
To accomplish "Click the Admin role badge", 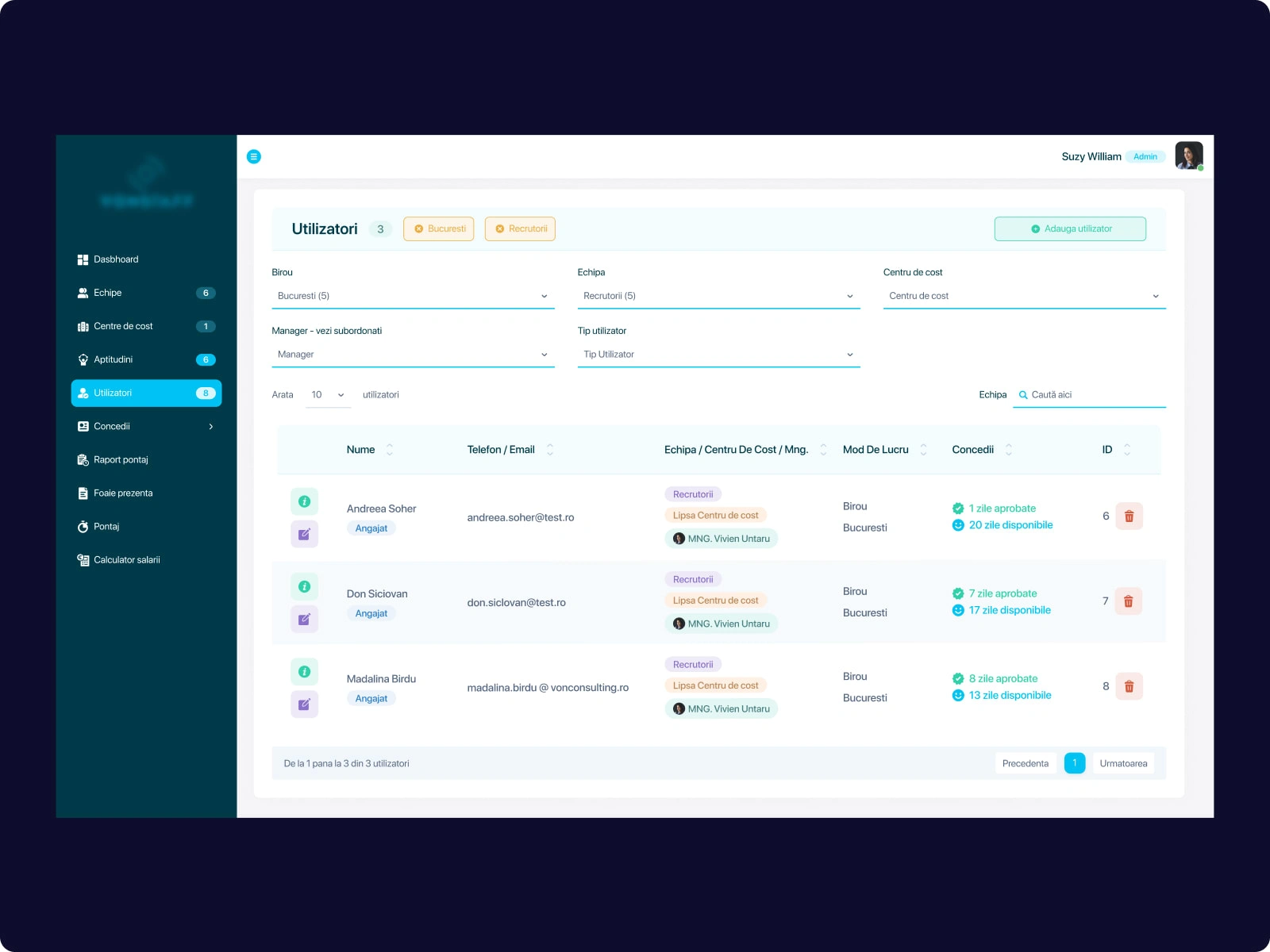I will (1145, 156).
